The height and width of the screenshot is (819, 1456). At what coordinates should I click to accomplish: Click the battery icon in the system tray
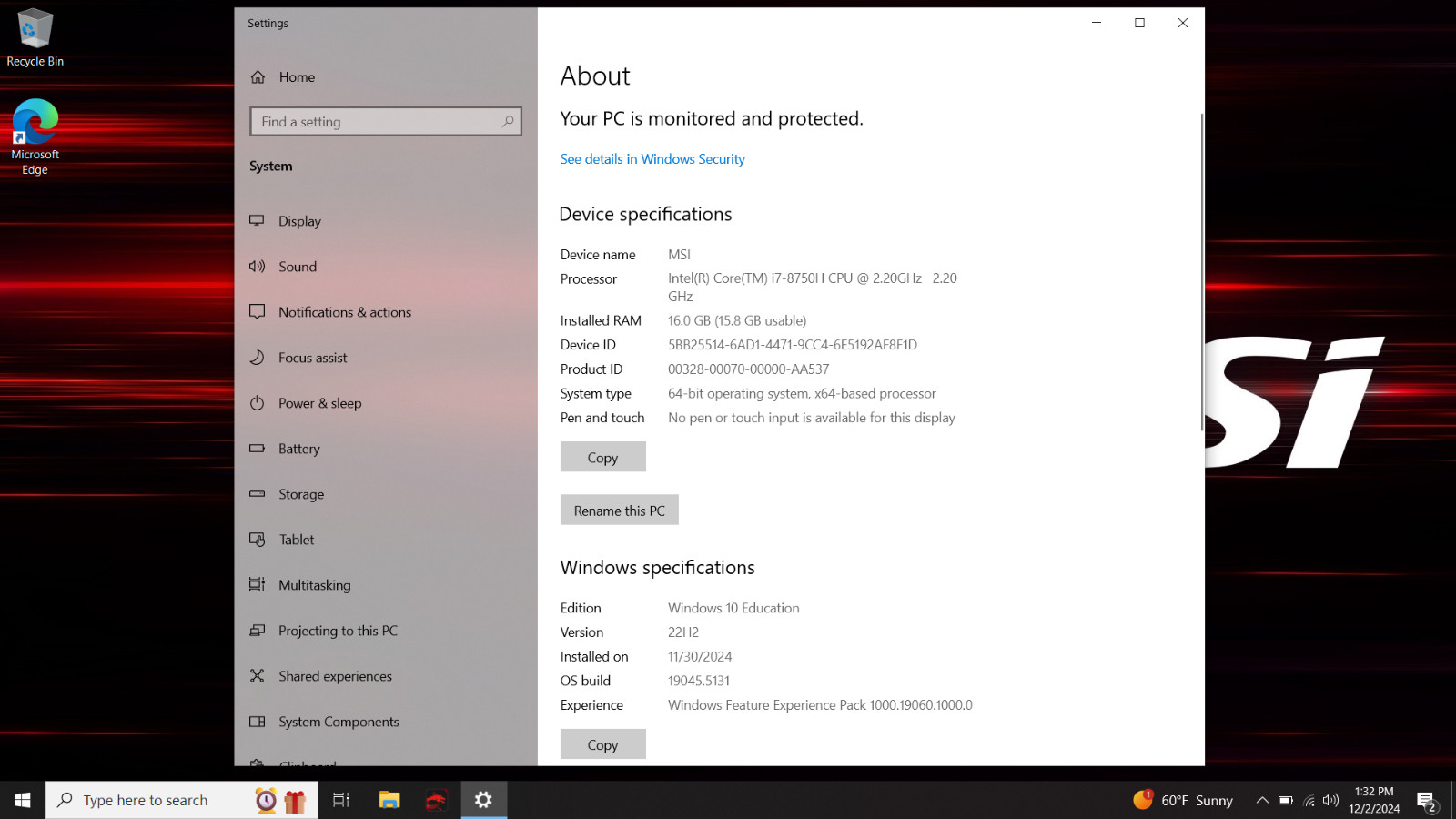click(1285, 800)
